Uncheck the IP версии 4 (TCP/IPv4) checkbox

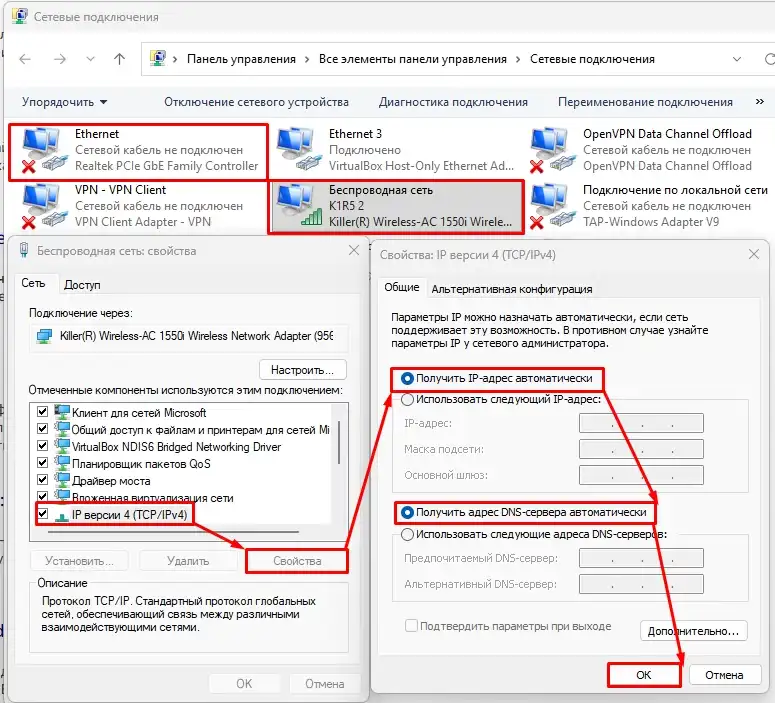[x=42, y=514]
